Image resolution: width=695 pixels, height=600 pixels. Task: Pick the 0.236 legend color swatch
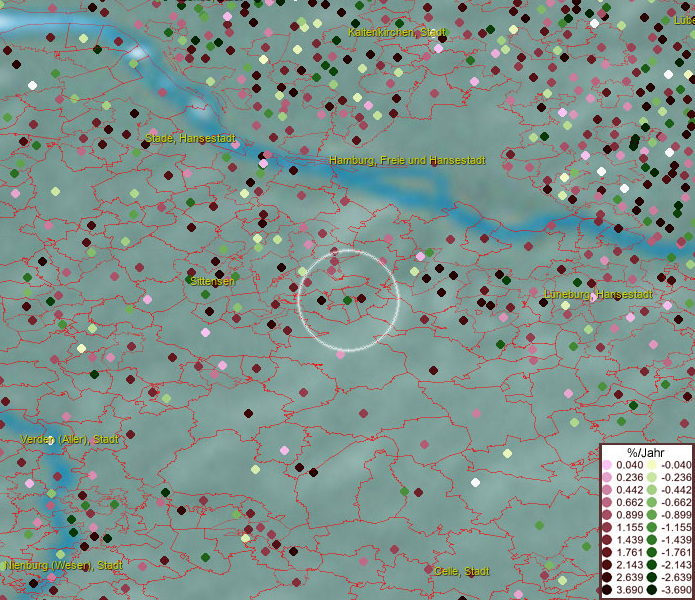(607, 477)
